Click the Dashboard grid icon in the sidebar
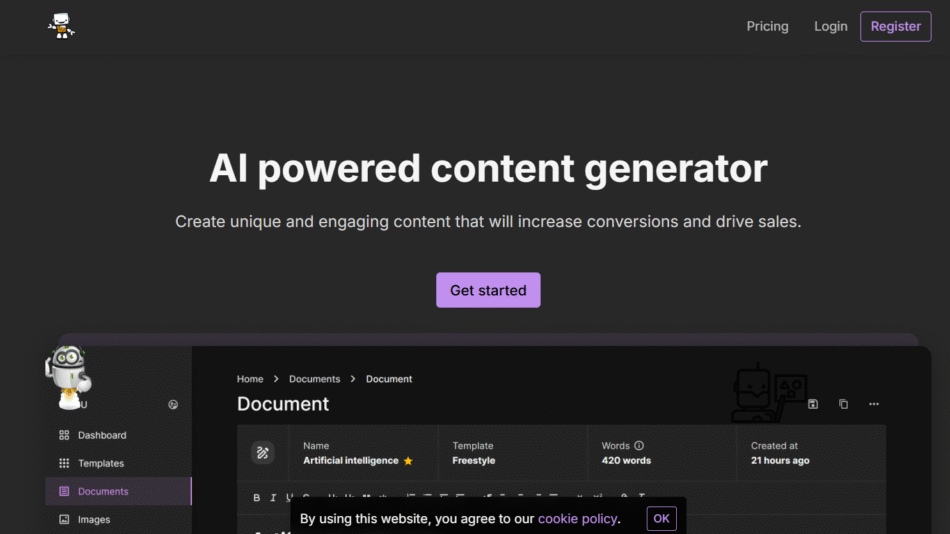This screenshot has width=950, height=534. (x=64, y=435)
